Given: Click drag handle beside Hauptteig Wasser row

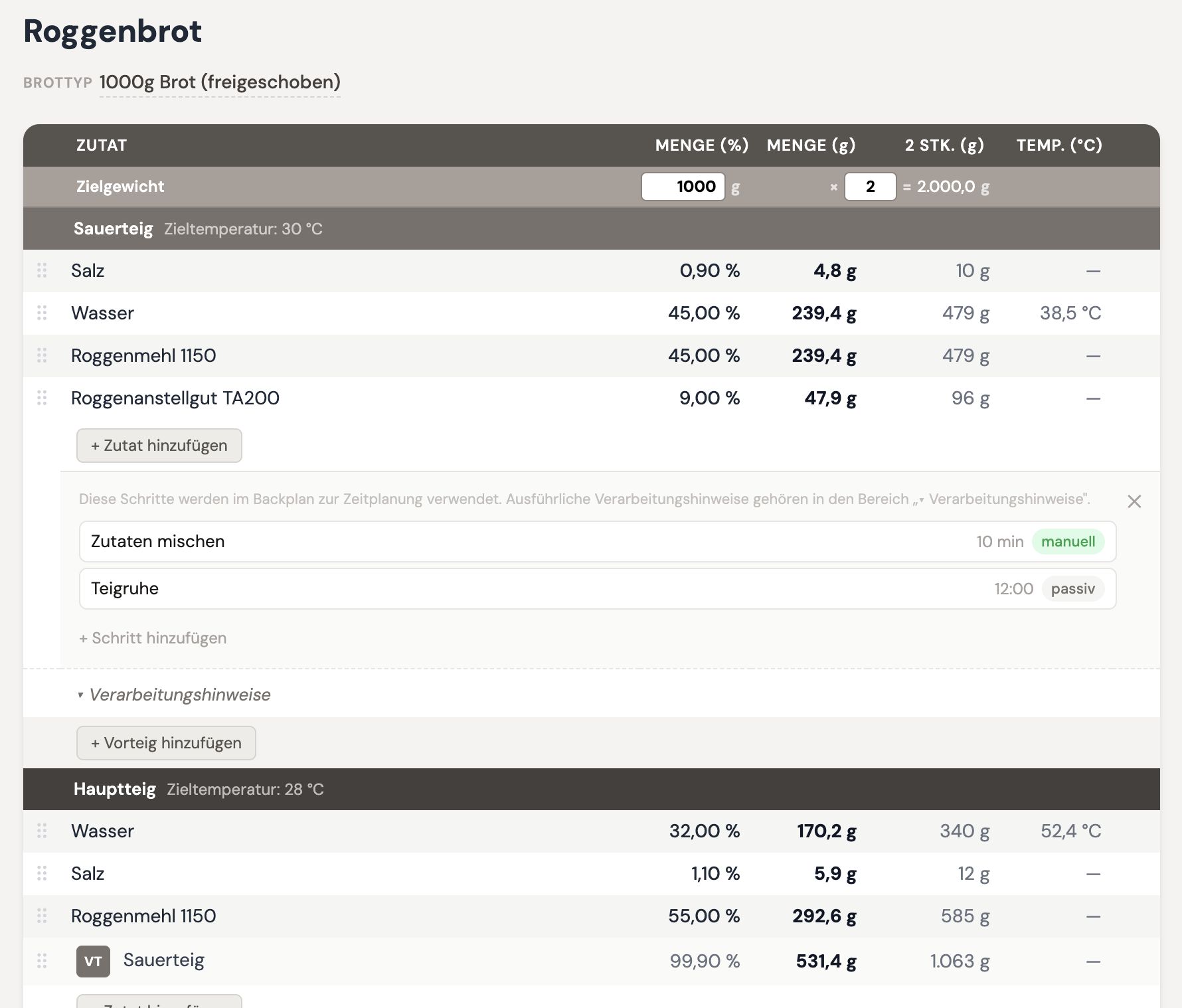Looking at the screenshot, I should 42,831.
